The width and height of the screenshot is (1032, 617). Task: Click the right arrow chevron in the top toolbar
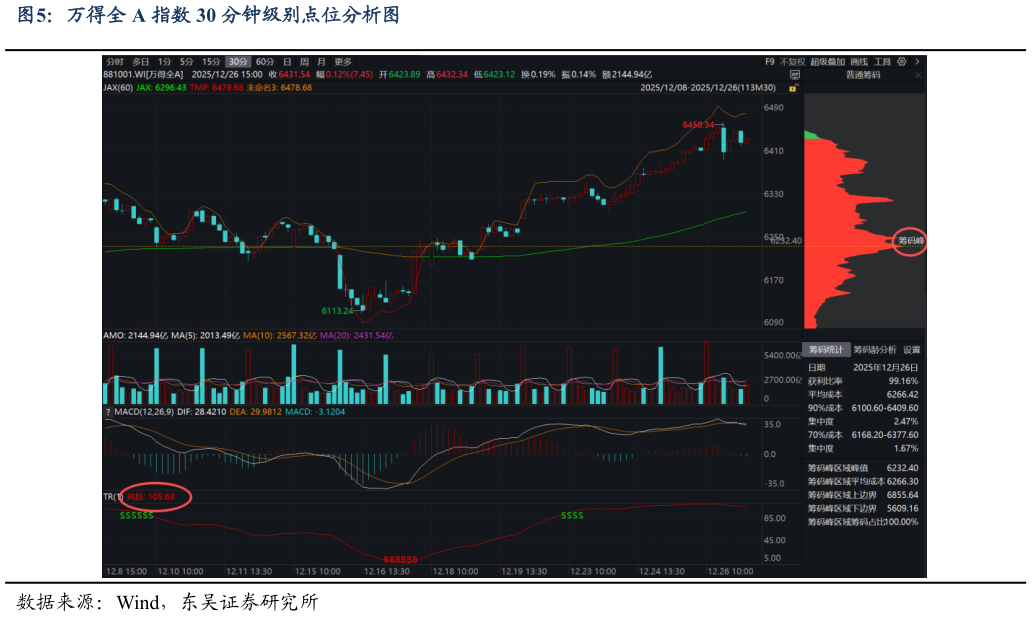(x=917, y=61)
